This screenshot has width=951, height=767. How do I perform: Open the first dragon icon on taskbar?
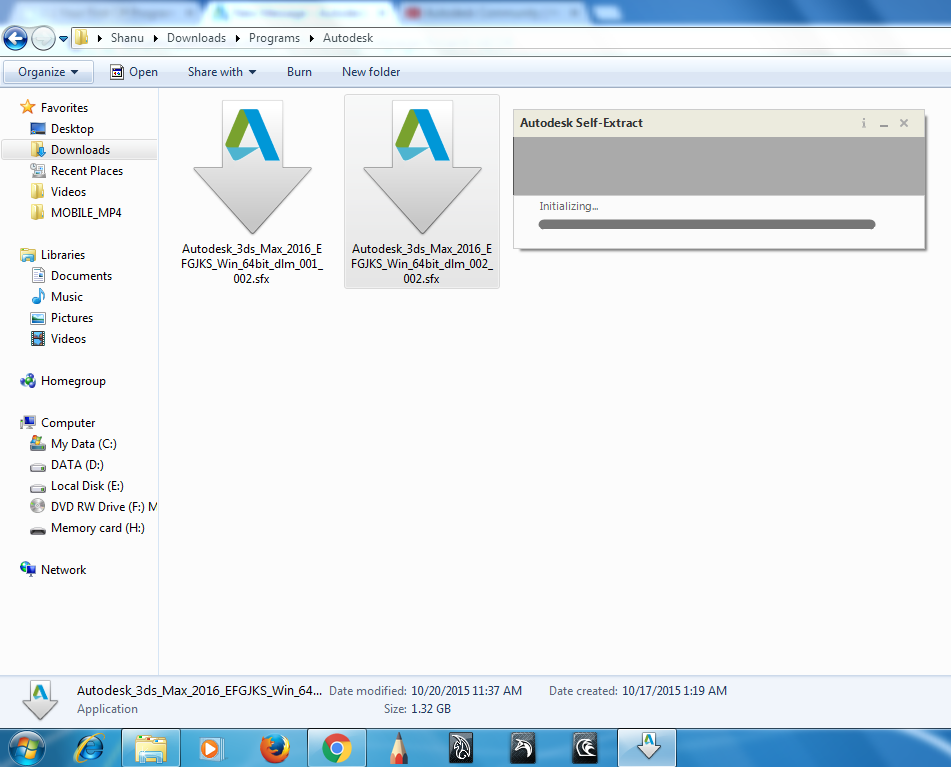[461, 748]
